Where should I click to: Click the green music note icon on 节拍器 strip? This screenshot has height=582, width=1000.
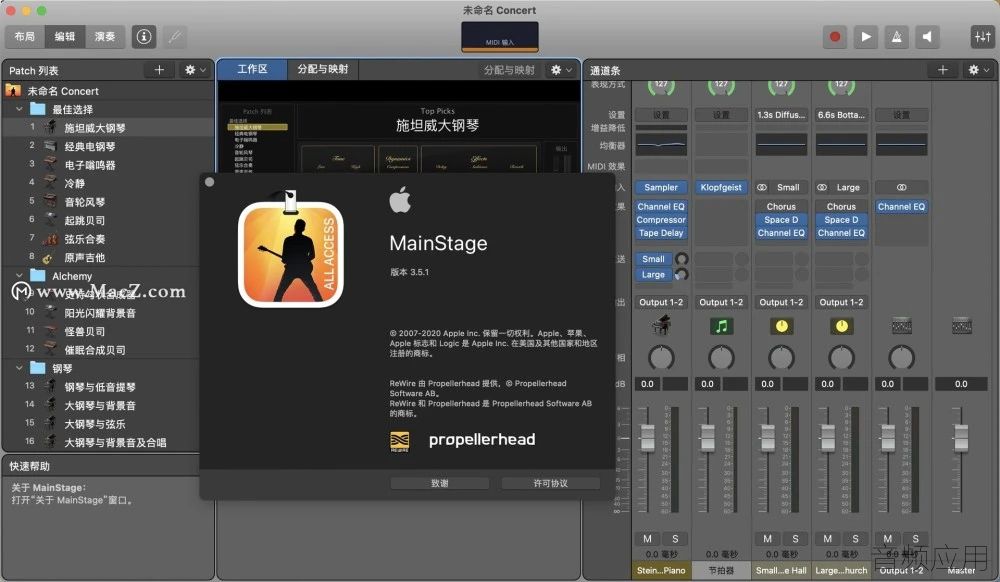point(721,326)
